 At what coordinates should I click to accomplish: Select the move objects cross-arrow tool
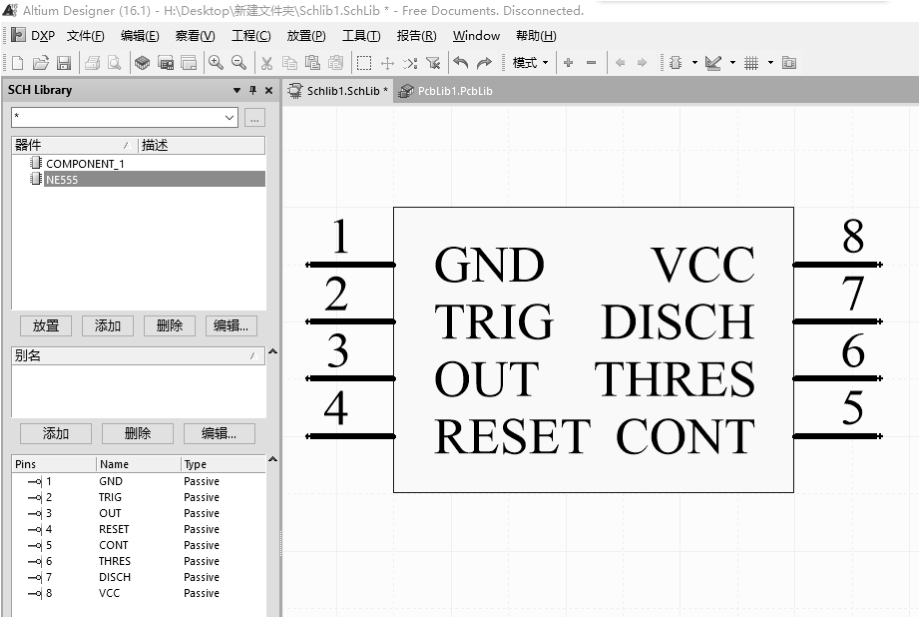387,63
